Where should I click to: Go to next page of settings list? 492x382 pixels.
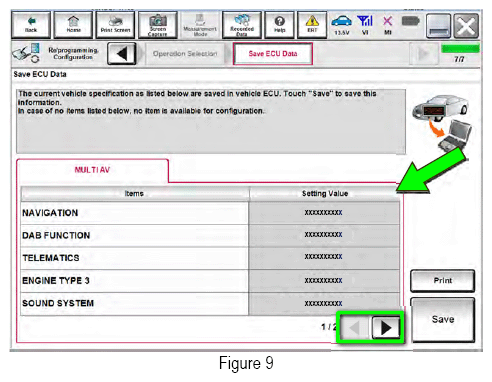pos(386,328)
